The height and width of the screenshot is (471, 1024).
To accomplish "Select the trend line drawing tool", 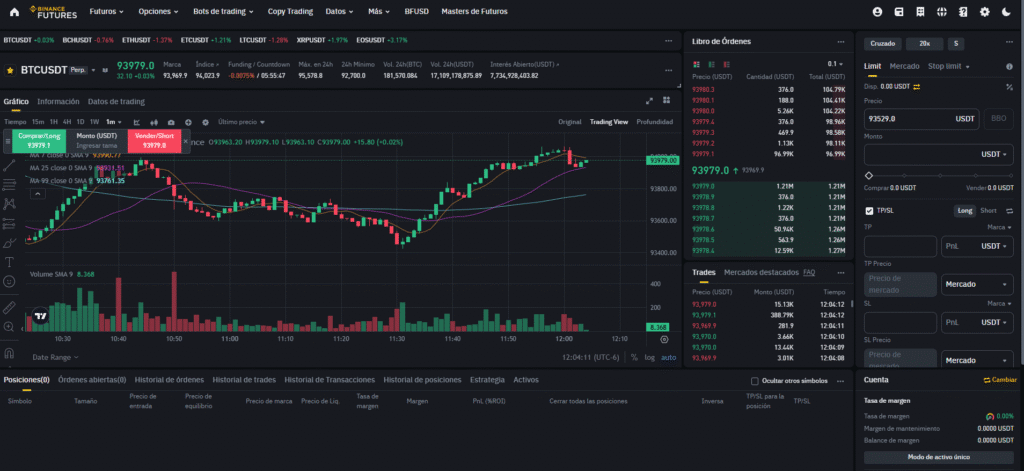I will click(9, 166).
